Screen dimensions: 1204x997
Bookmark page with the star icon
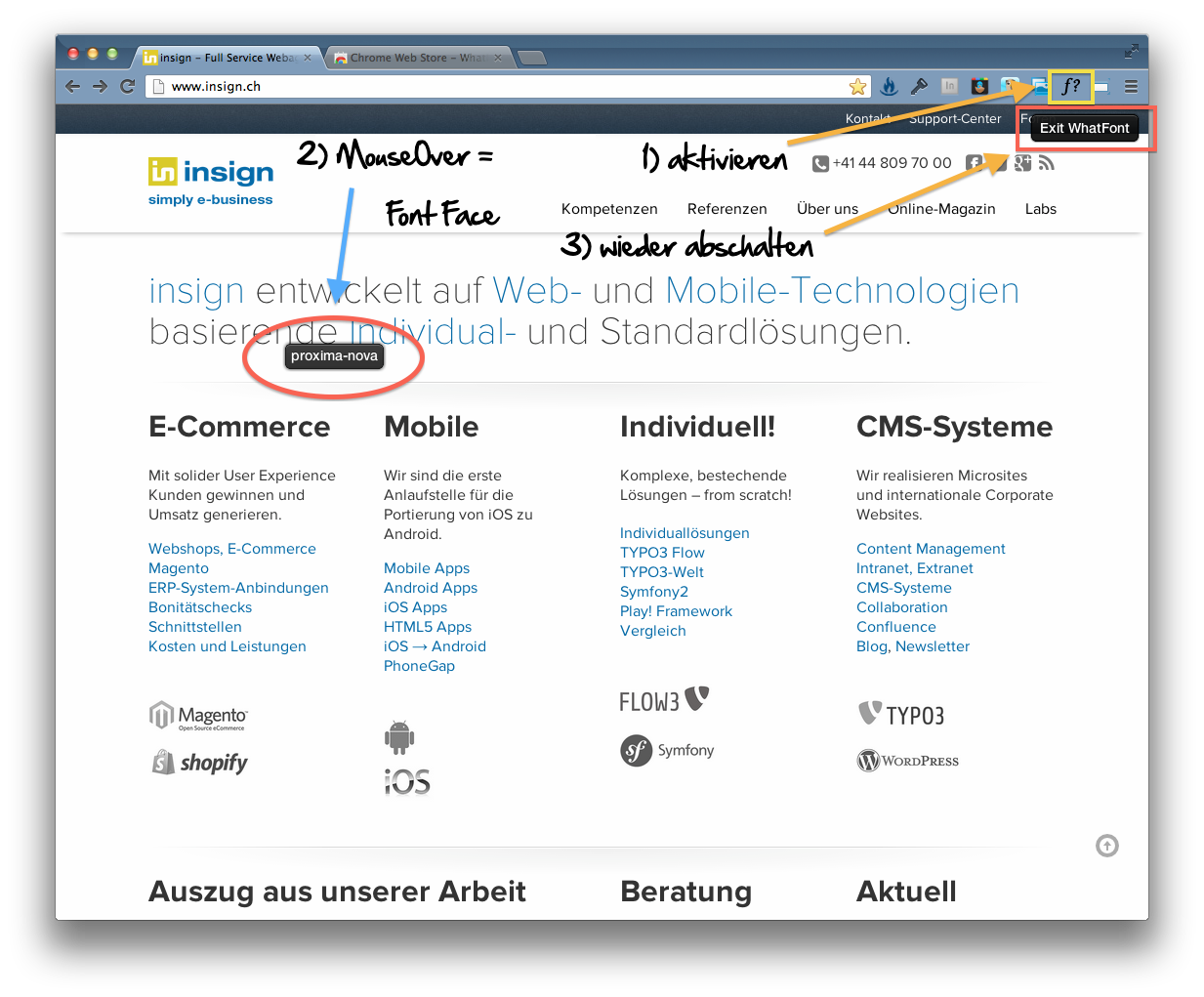click(857, 87)
